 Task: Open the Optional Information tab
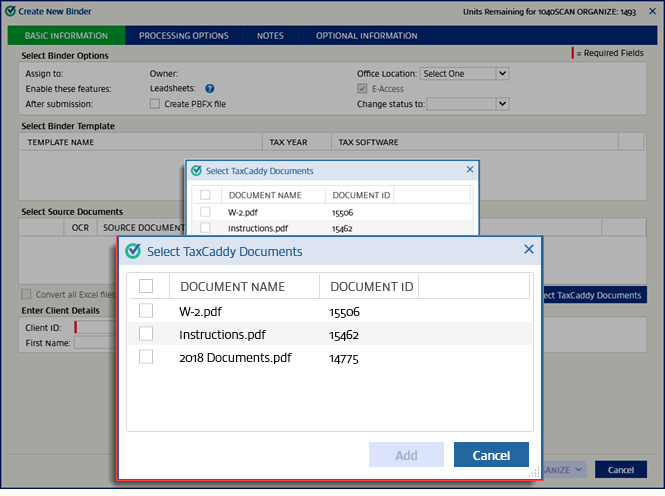coord(366,36)
